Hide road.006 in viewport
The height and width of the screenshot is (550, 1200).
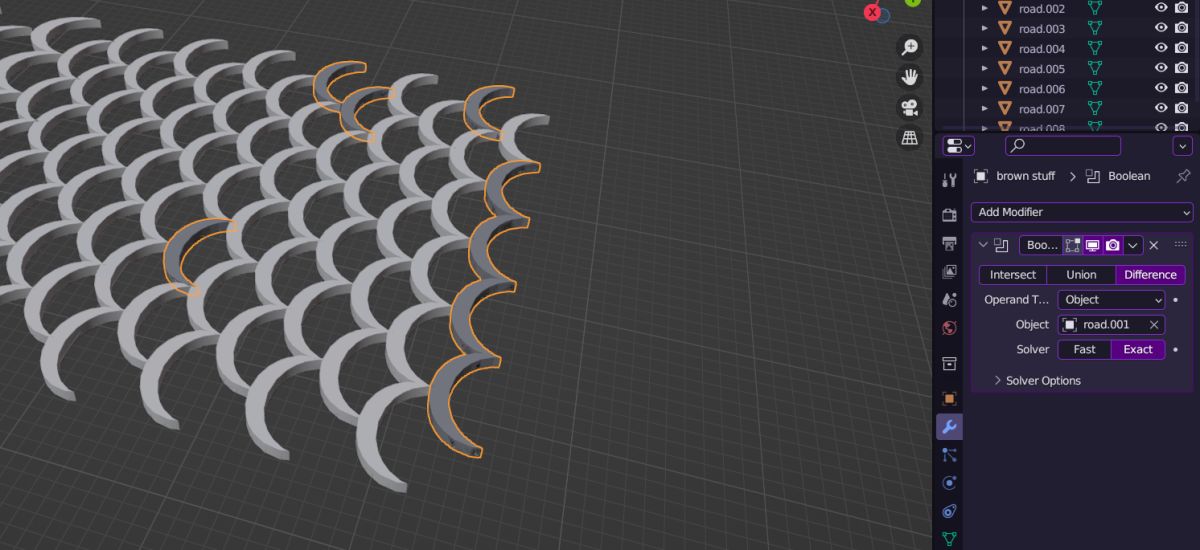pyautogui.click(x=1161, y=88)
